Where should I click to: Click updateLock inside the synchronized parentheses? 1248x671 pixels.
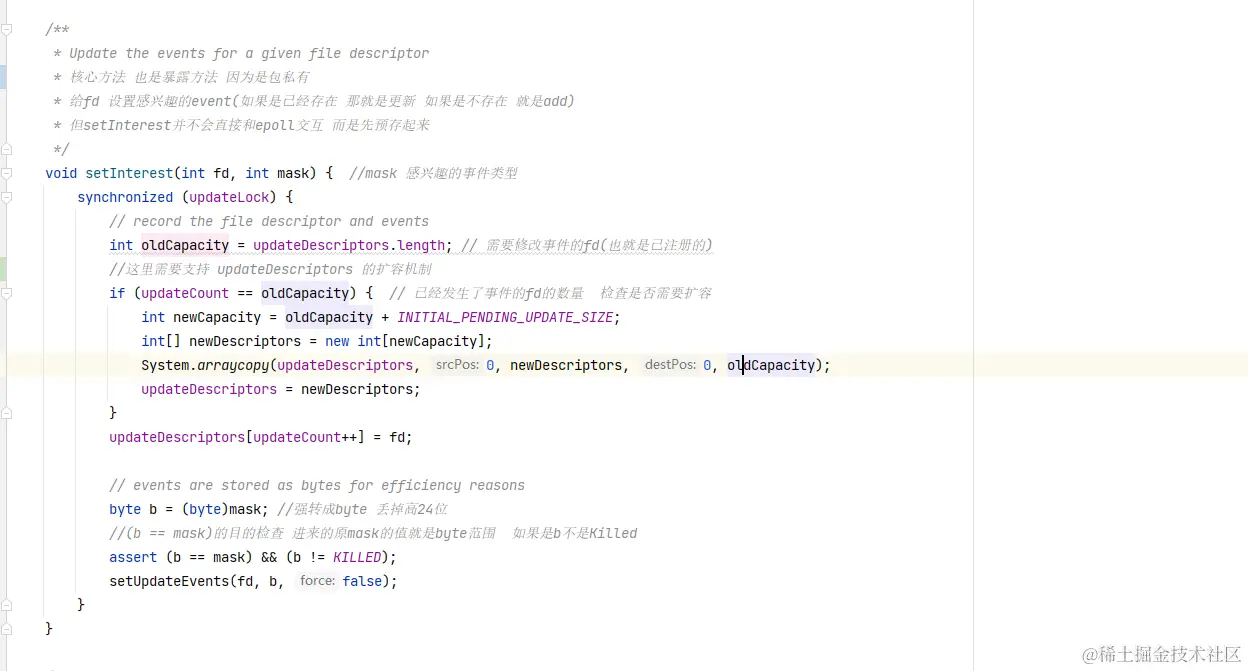[229, 197]
